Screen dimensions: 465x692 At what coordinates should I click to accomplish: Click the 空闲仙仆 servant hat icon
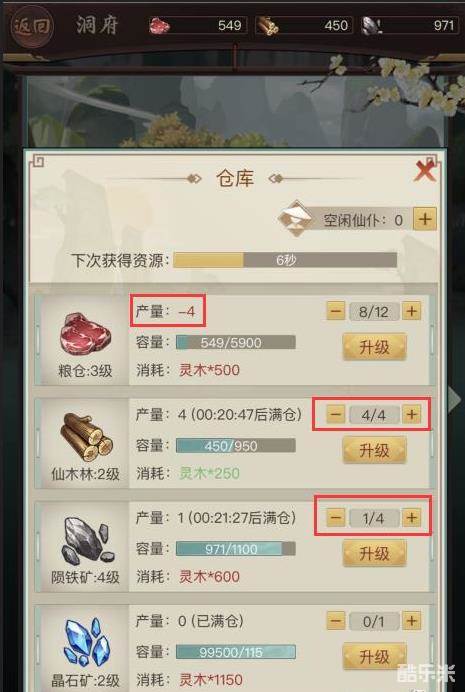pyautogui.click(x=296, y=218)
